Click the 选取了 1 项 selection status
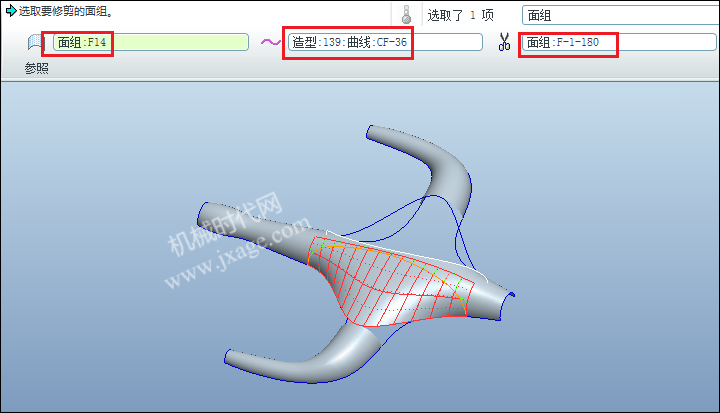Screen dimensions: 720x413 pos(461,16)
